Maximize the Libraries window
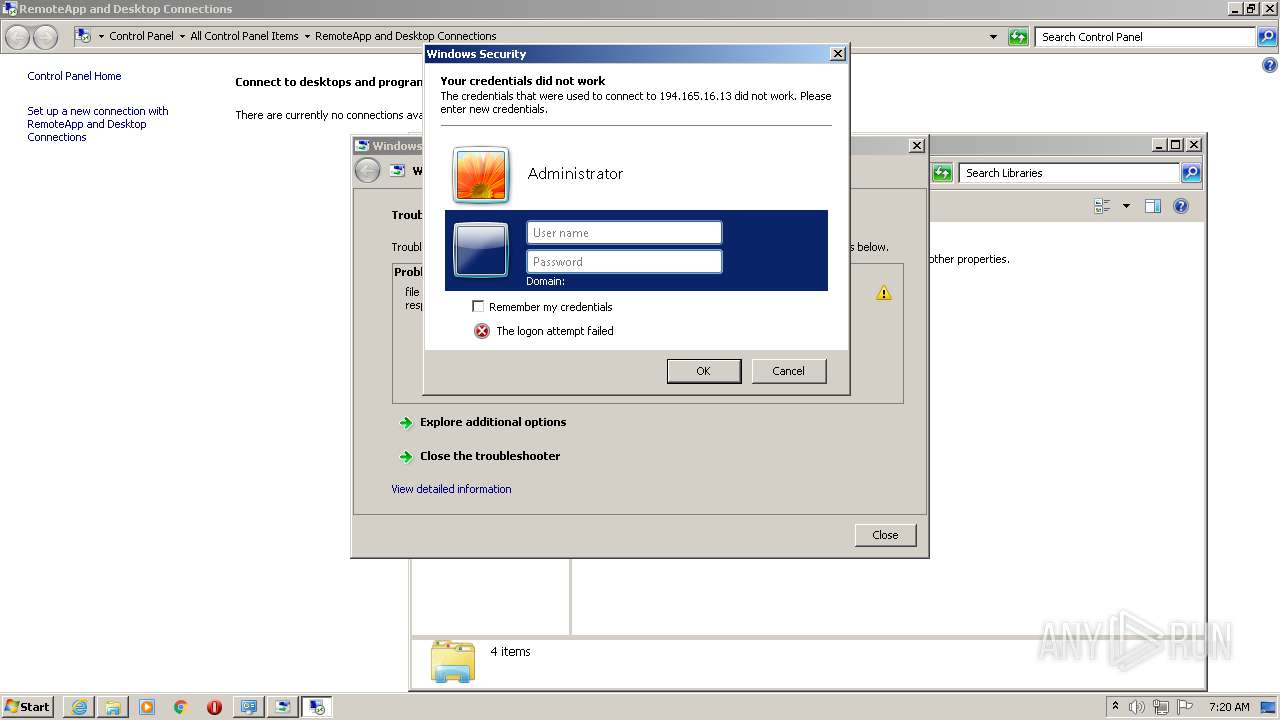The height and width of the screenshot is (720, 1280). pos(1176,145)
